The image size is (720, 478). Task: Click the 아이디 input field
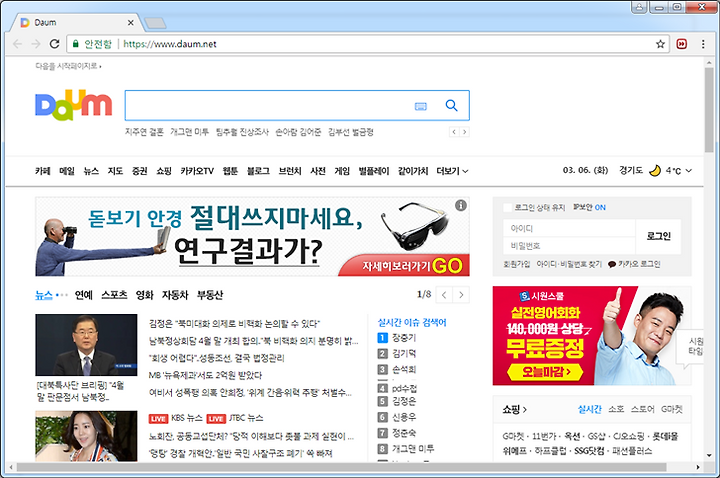coord(569,228)
